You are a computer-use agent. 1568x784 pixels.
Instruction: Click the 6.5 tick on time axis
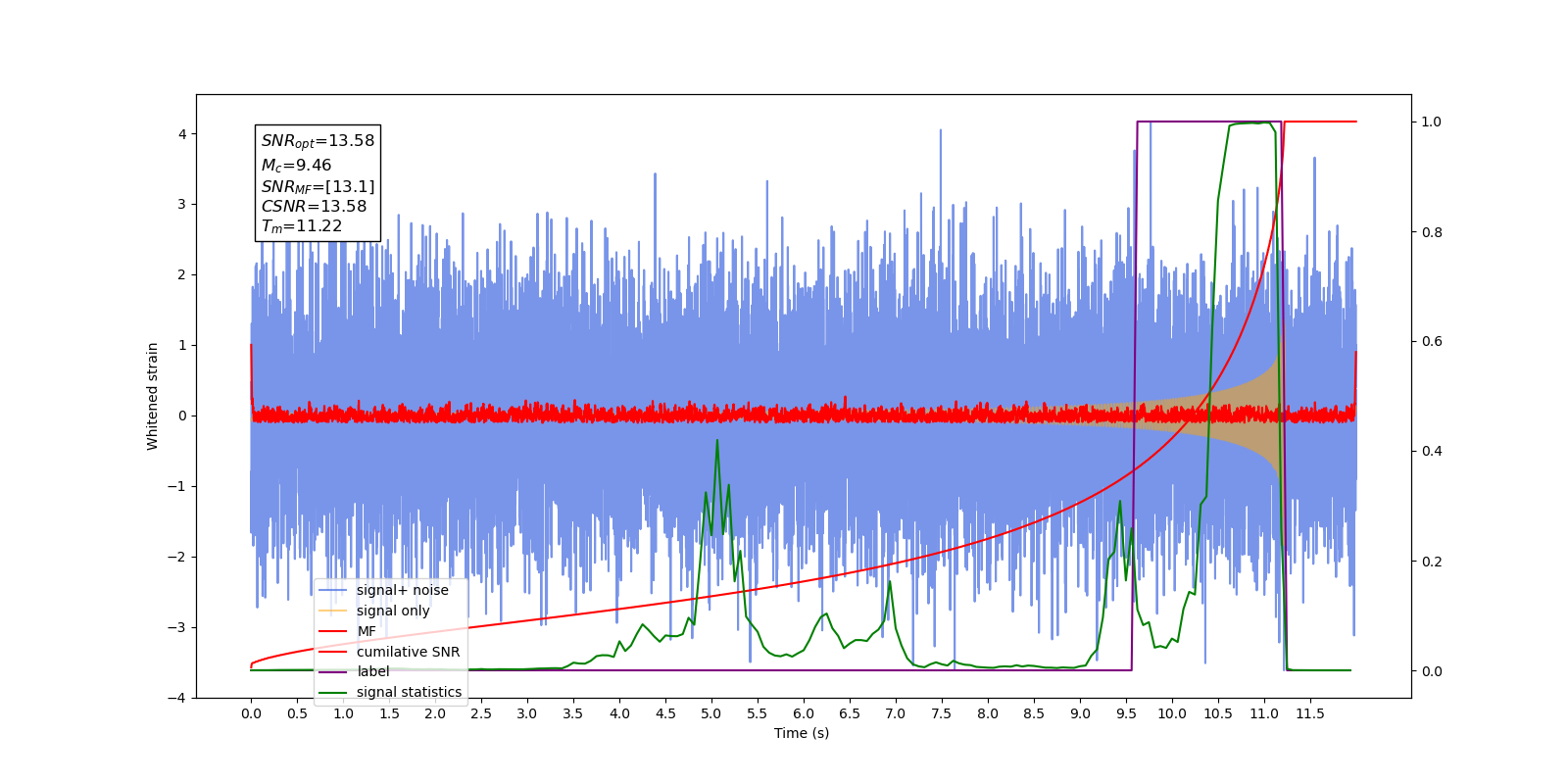pos(850,713)
